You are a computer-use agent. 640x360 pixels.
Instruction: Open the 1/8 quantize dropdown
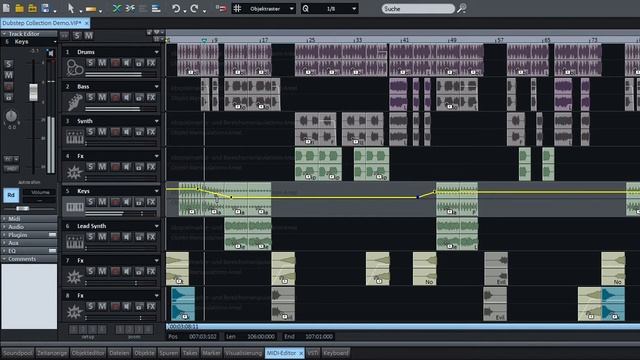[x=354, y=9]
